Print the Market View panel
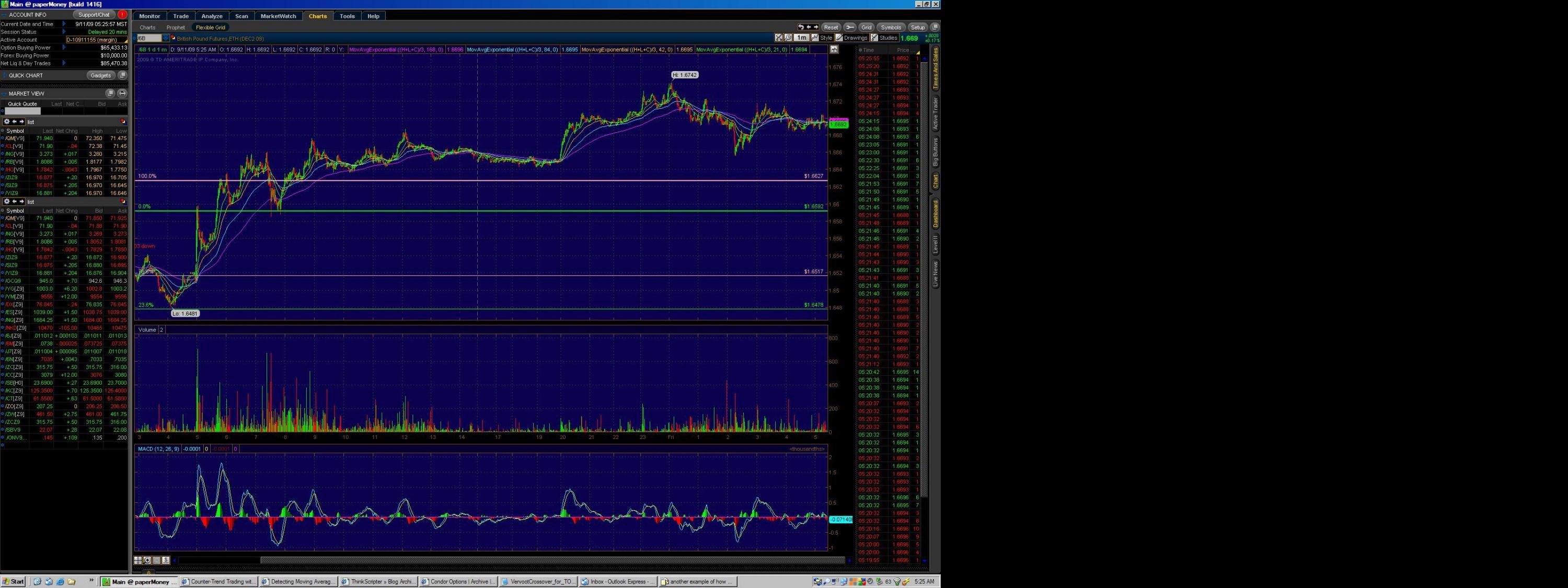Image resolution: width=1568 pixels, height=588 pixels. coord(122,93)
